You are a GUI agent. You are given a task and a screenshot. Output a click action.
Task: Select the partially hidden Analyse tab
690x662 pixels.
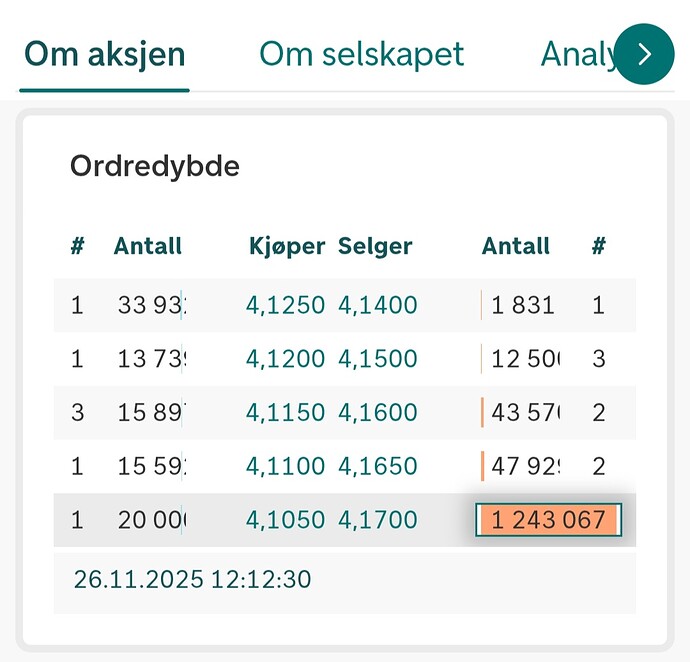click(575, 54)
